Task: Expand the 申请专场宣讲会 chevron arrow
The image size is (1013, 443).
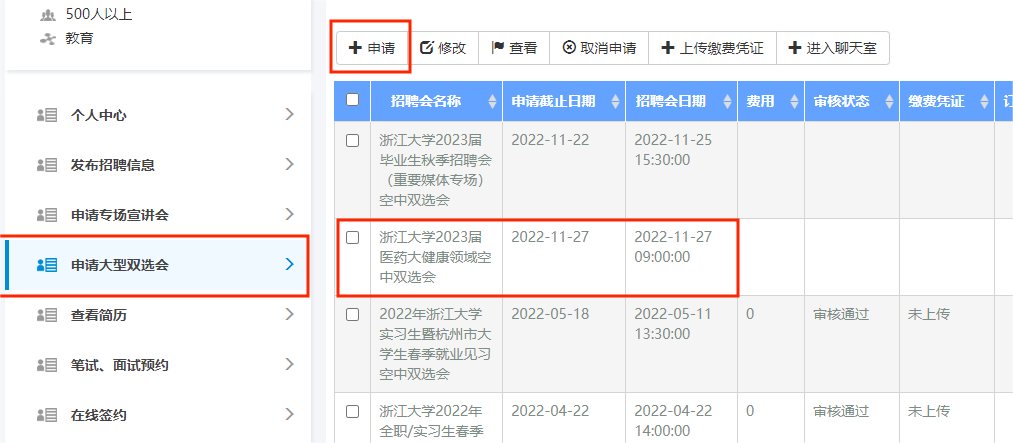Action: tap(289, 214)
